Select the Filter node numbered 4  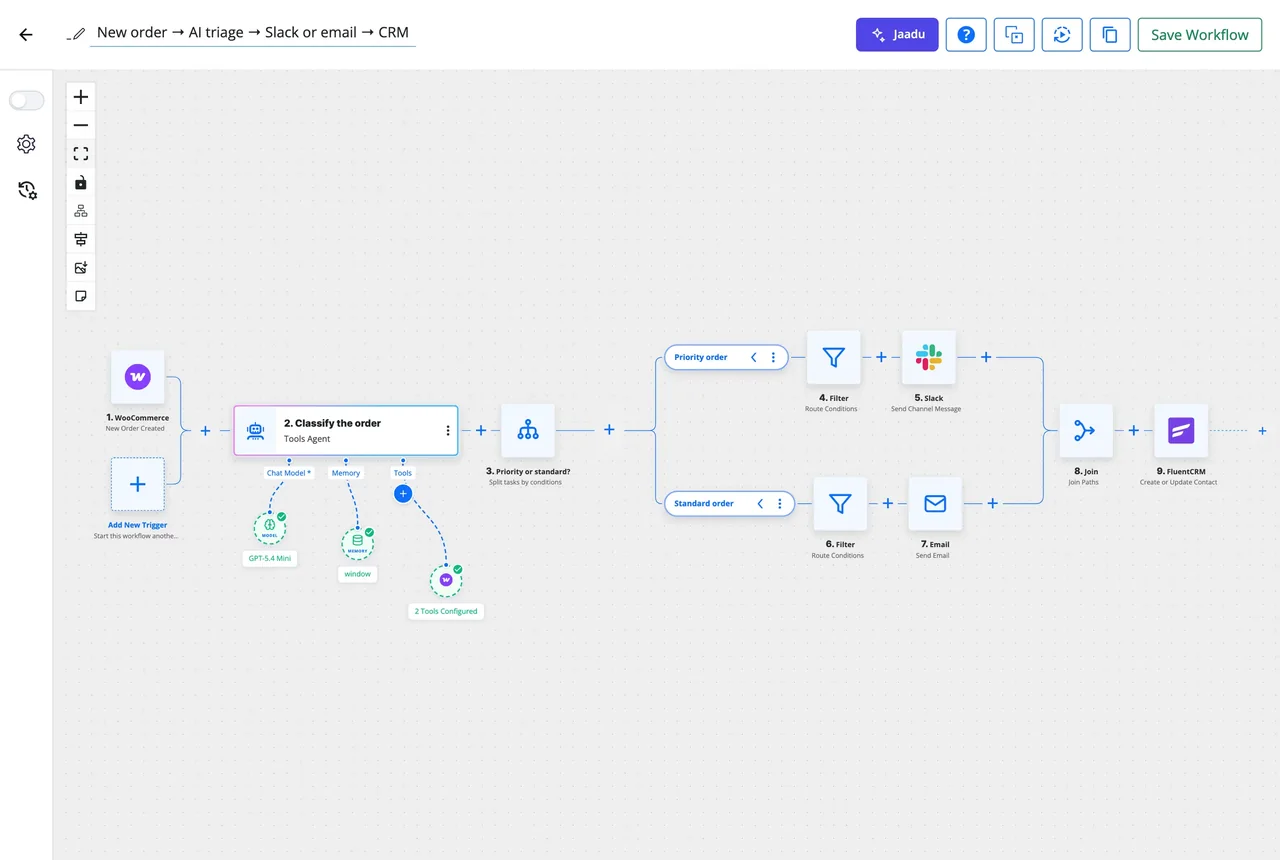pyautogui.click(x=834, y=357)
